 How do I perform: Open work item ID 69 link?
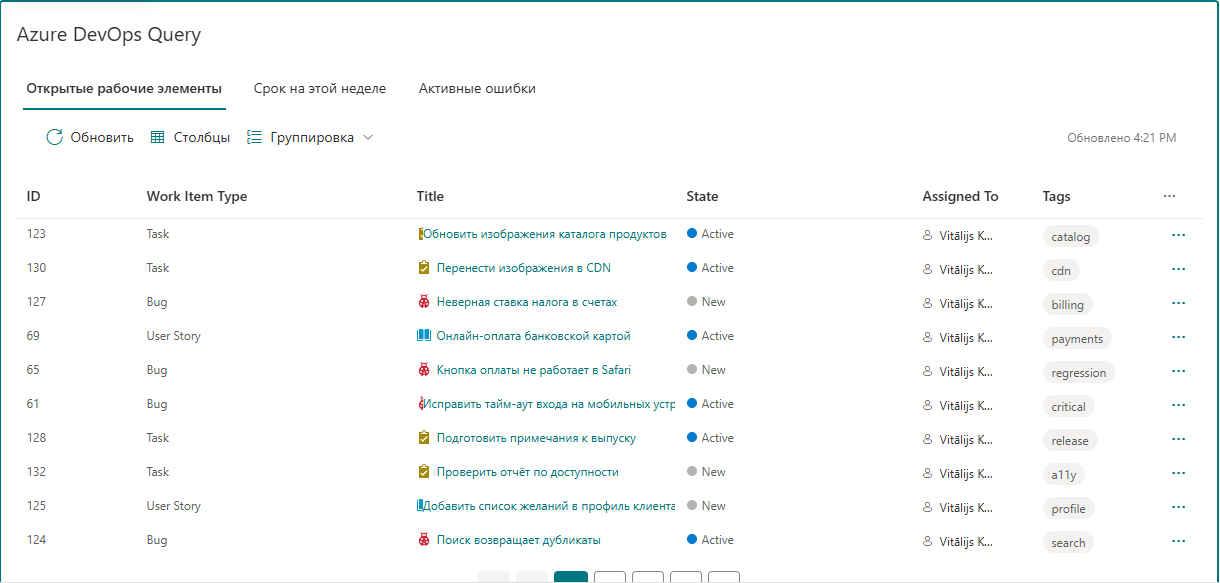(x=33, y=336)
